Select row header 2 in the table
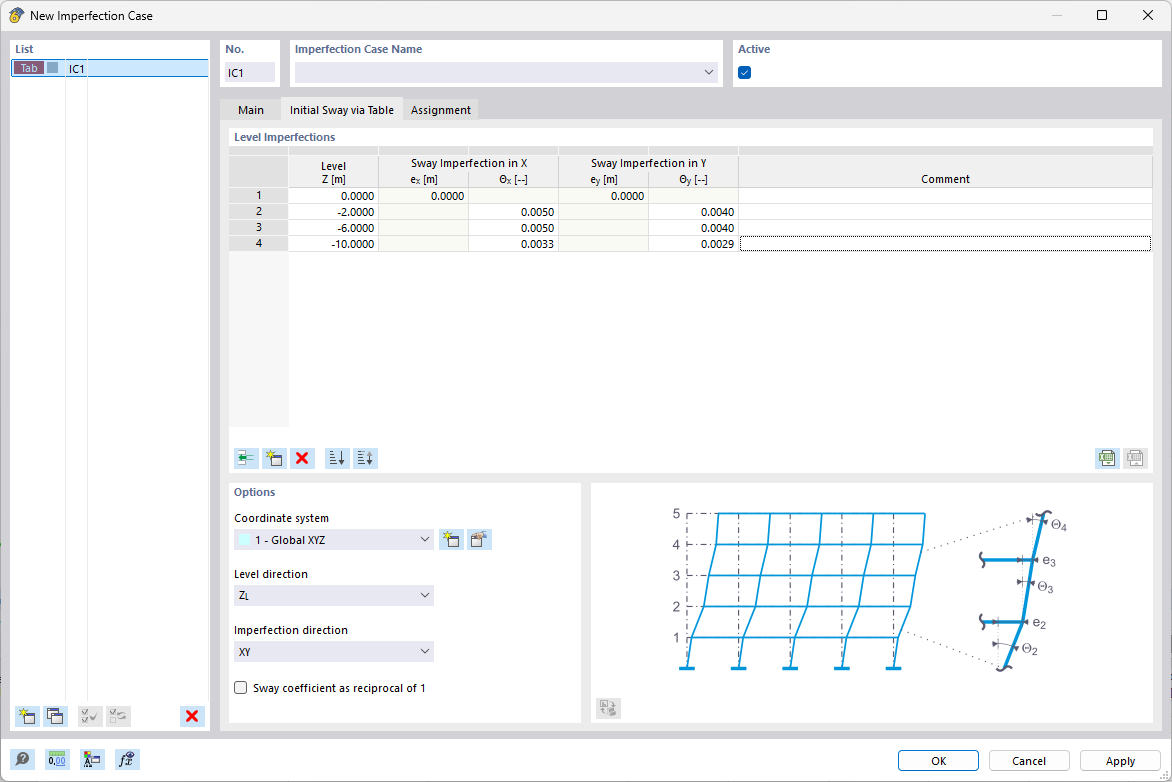Viewport: 1172px width, 782px height. [x=259, y=212]
